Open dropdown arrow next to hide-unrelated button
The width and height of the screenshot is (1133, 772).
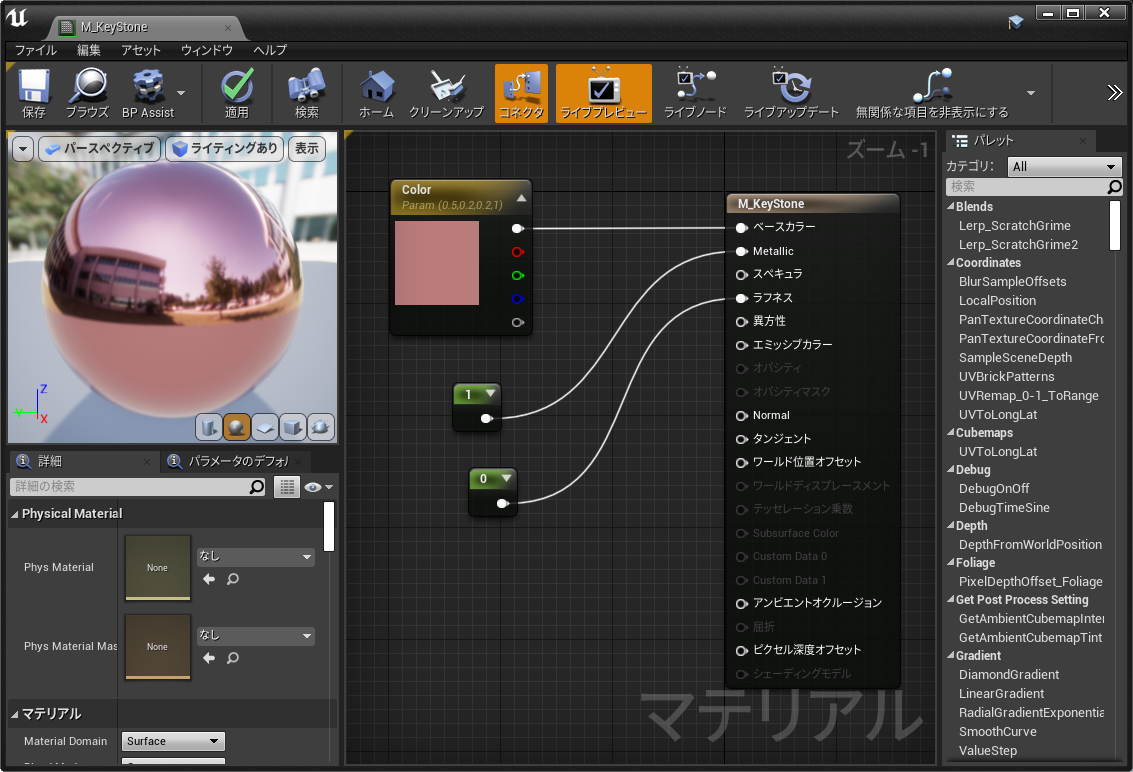(1031, 93)
